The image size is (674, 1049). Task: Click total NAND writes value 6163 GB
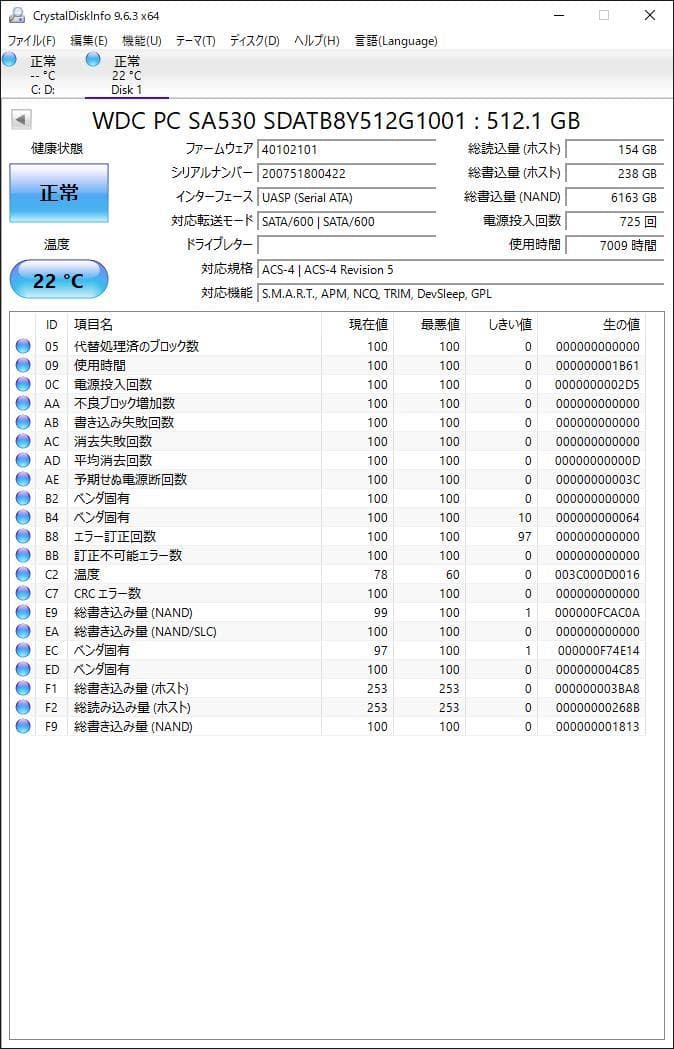pos(615,197)
